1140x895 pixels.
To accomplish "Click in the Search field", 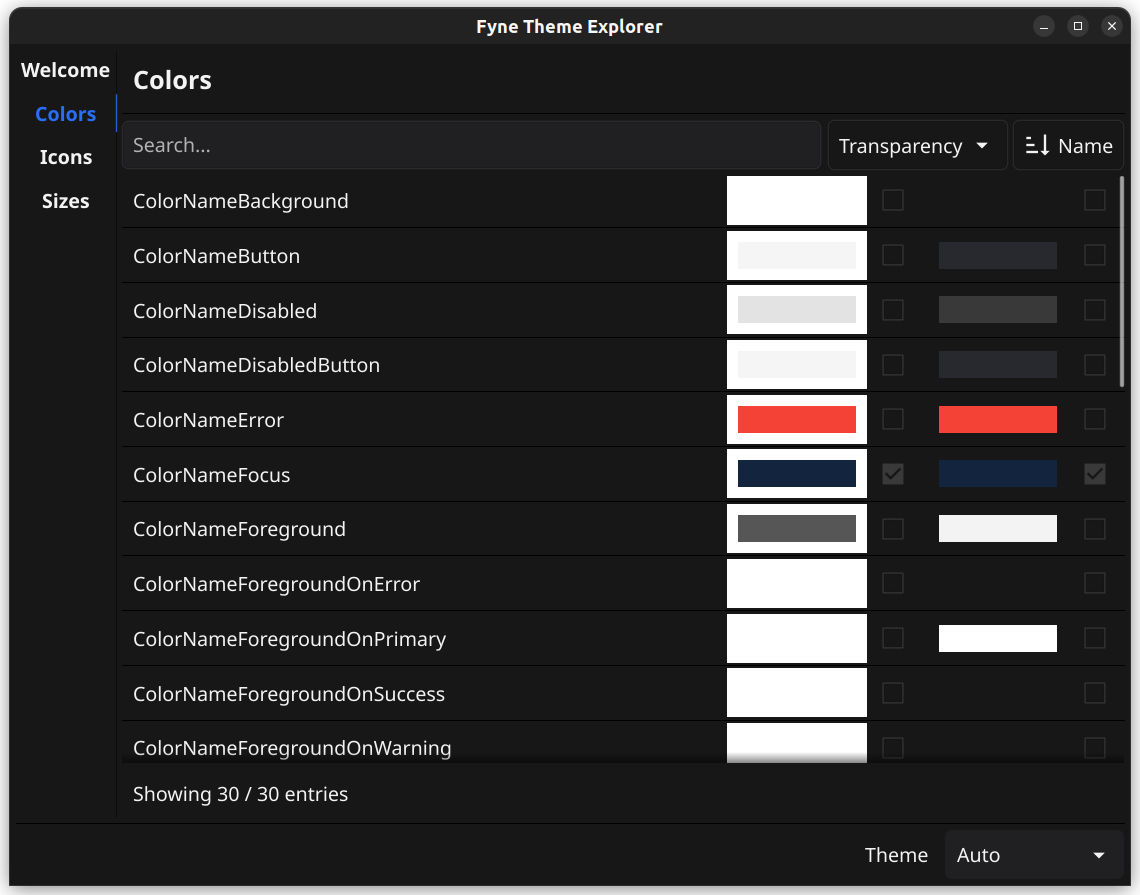I will pos(471,145).
